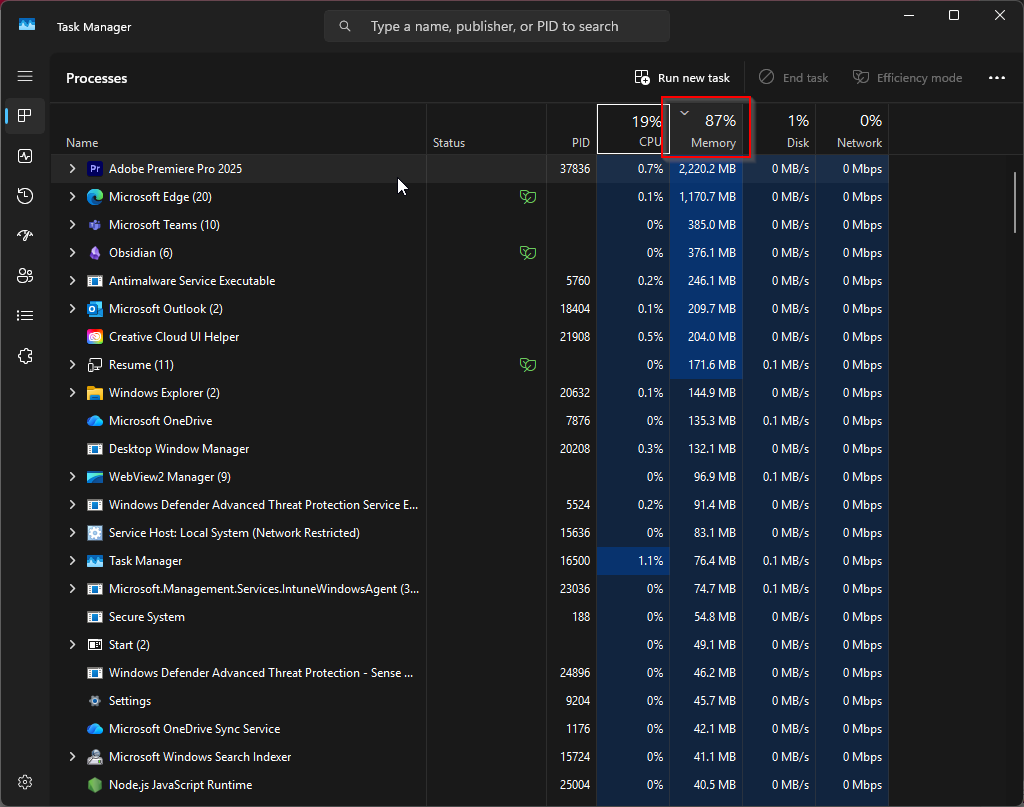This screenshot has width=1024, height=807.
Task: Open the Services page icon
Action: coord(25,356)
